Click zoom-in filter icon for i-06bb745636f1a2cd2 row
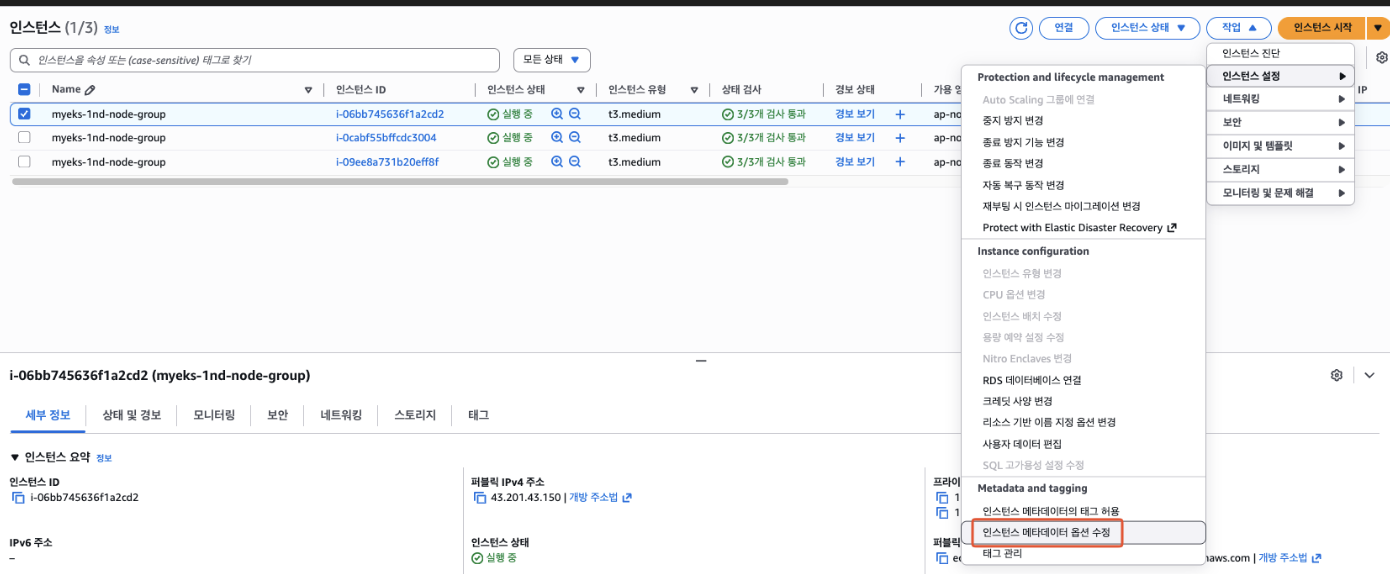 [557, 114]
